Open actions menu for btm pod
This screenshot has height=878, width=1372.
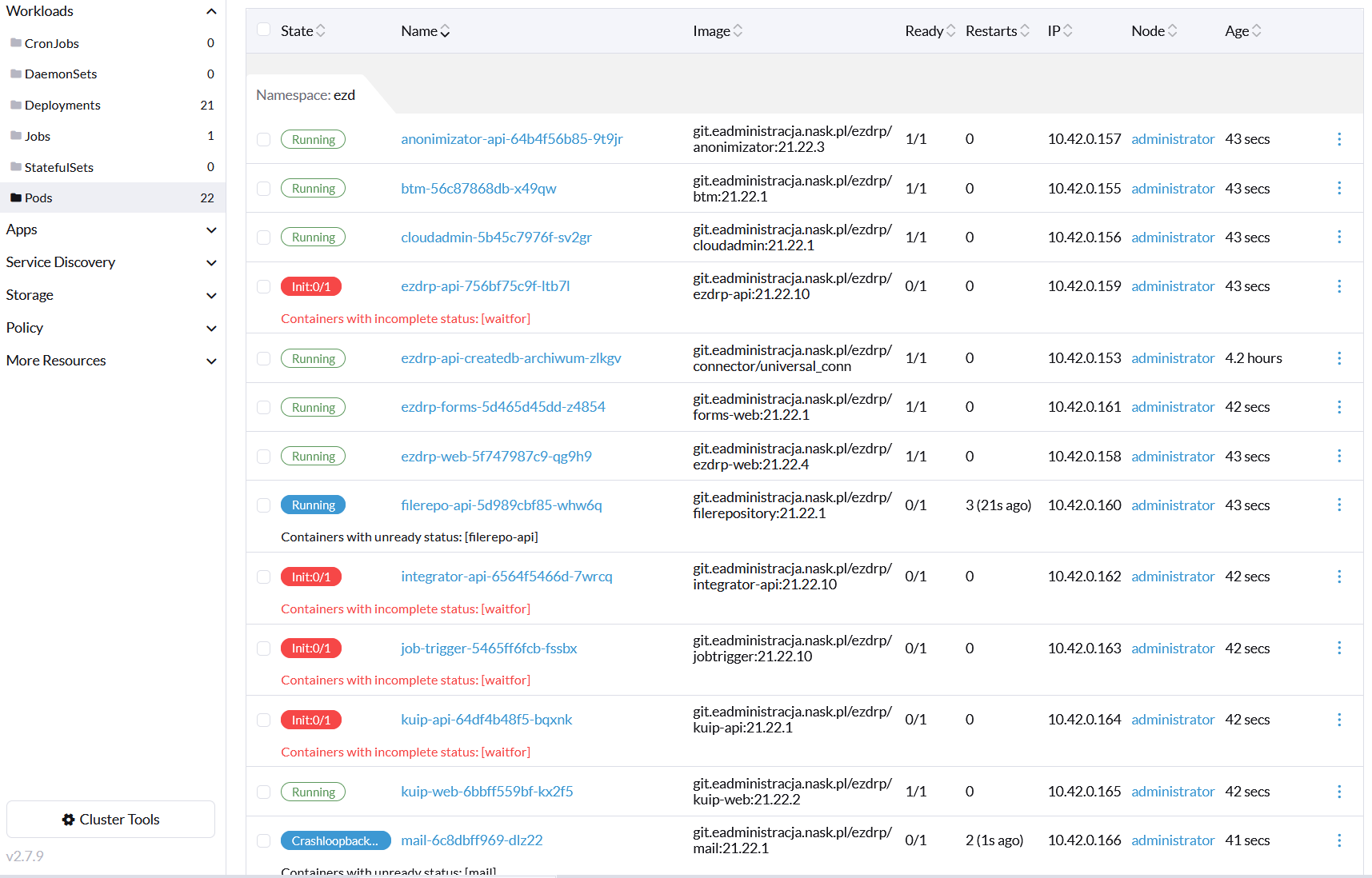point(1339,188)
